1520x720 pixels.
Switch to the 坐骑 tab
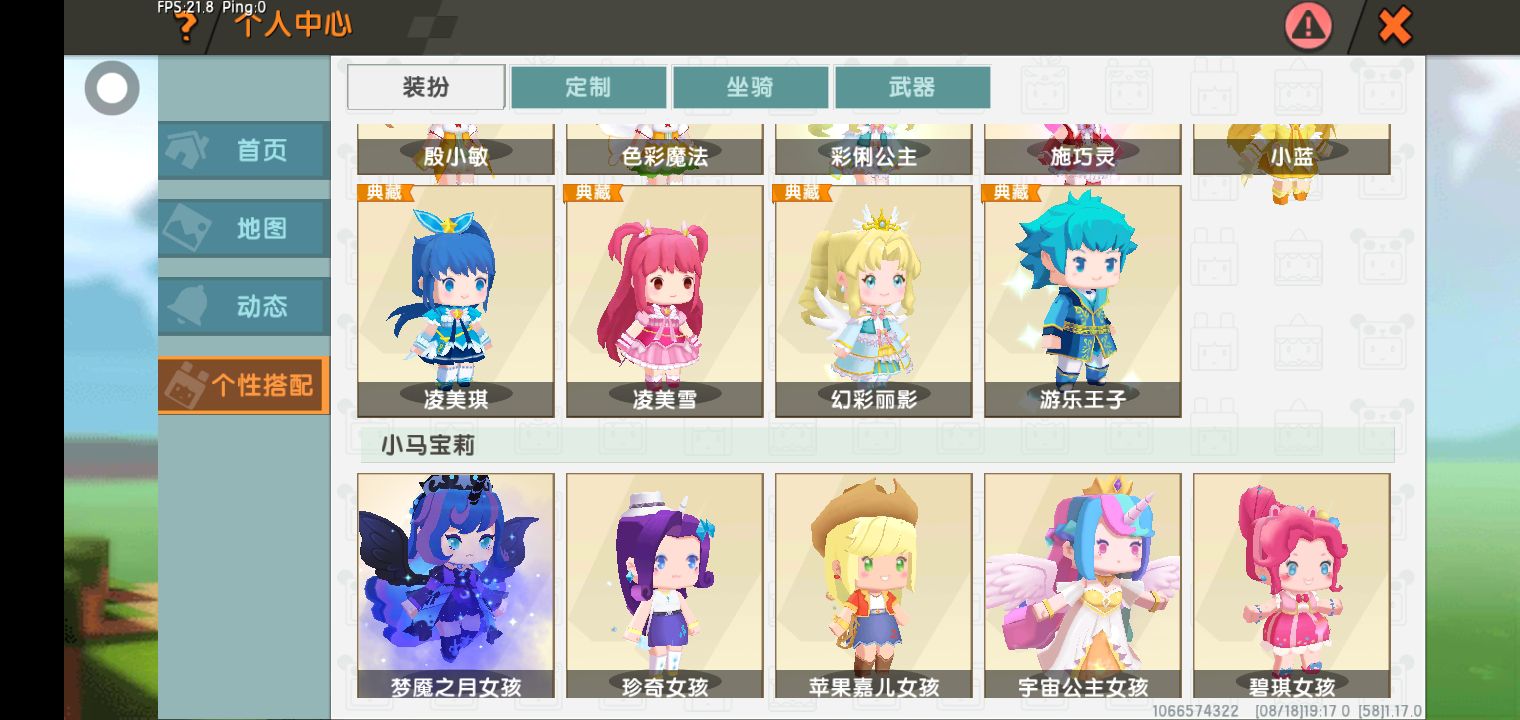(x=750, y=87)
